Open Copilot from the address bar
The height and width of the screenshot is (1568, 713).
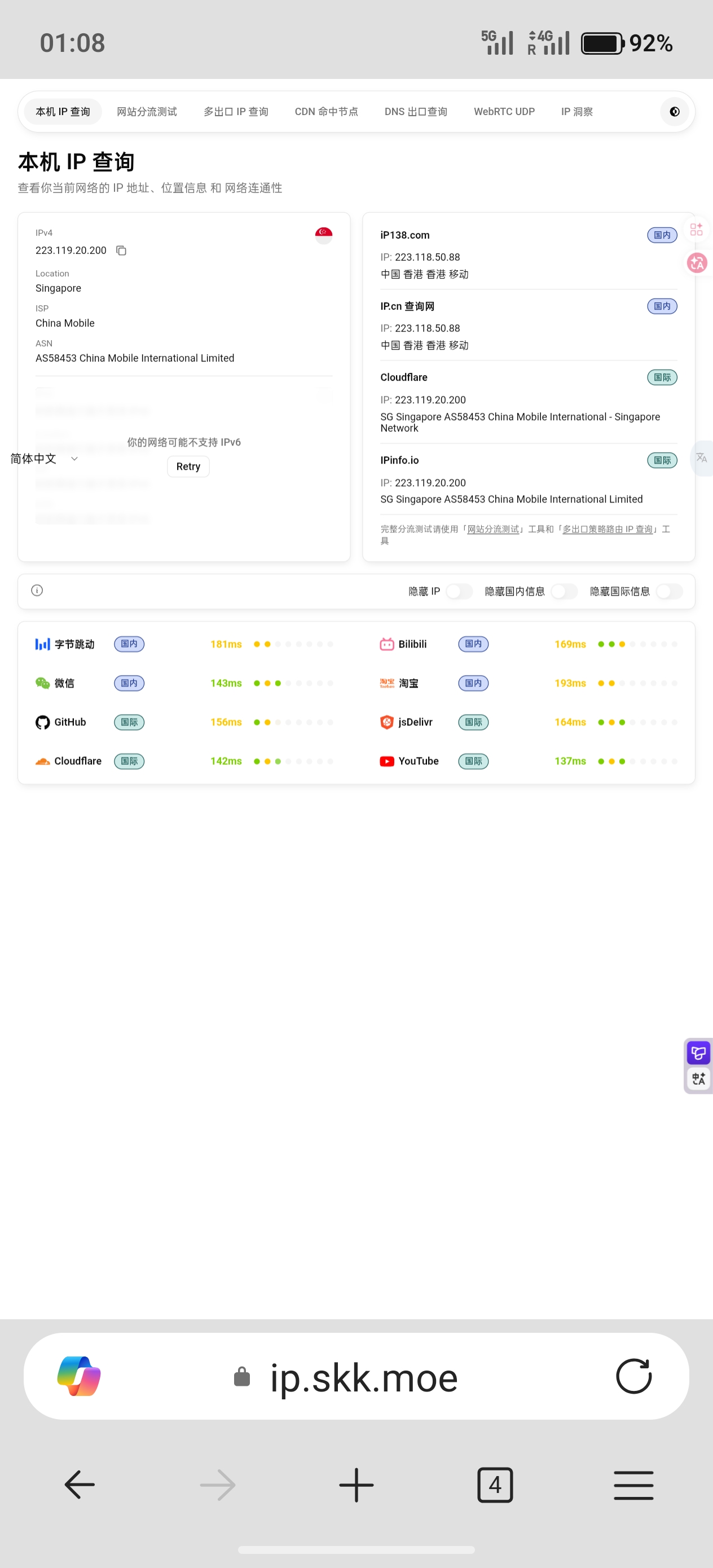click(x=78, y=1376)
